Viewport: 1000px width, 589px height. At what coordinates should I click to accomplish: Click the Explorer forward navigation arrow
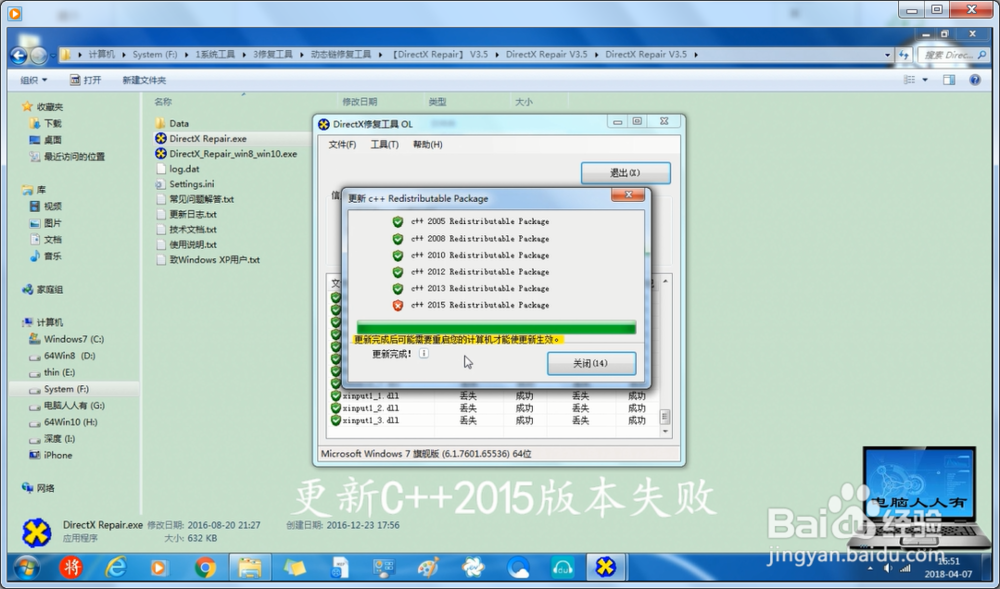38,55
